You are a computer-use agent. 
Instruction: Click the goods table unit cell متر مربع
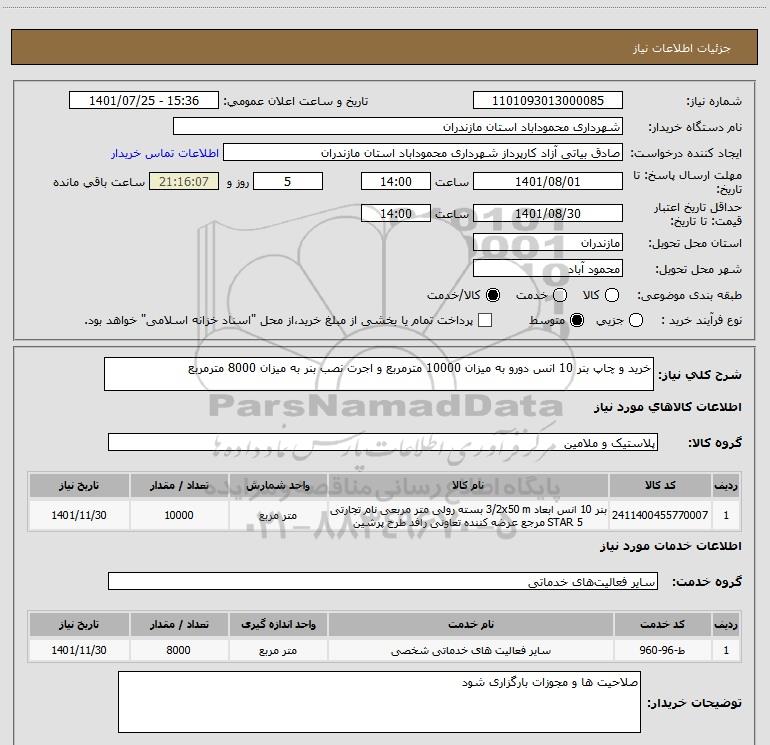point(278,515)
